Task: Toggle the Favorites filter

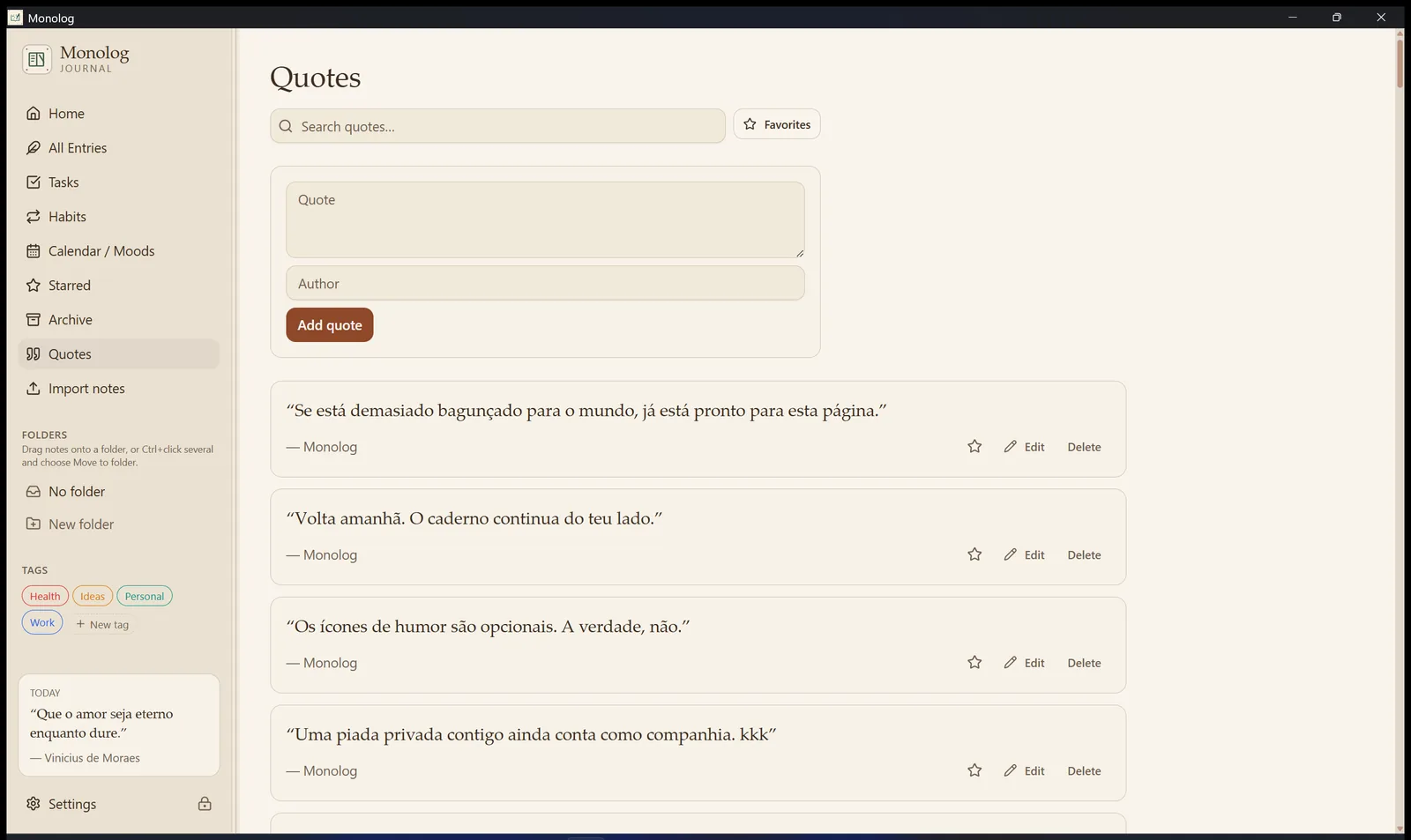Action: tap(777, 124)
